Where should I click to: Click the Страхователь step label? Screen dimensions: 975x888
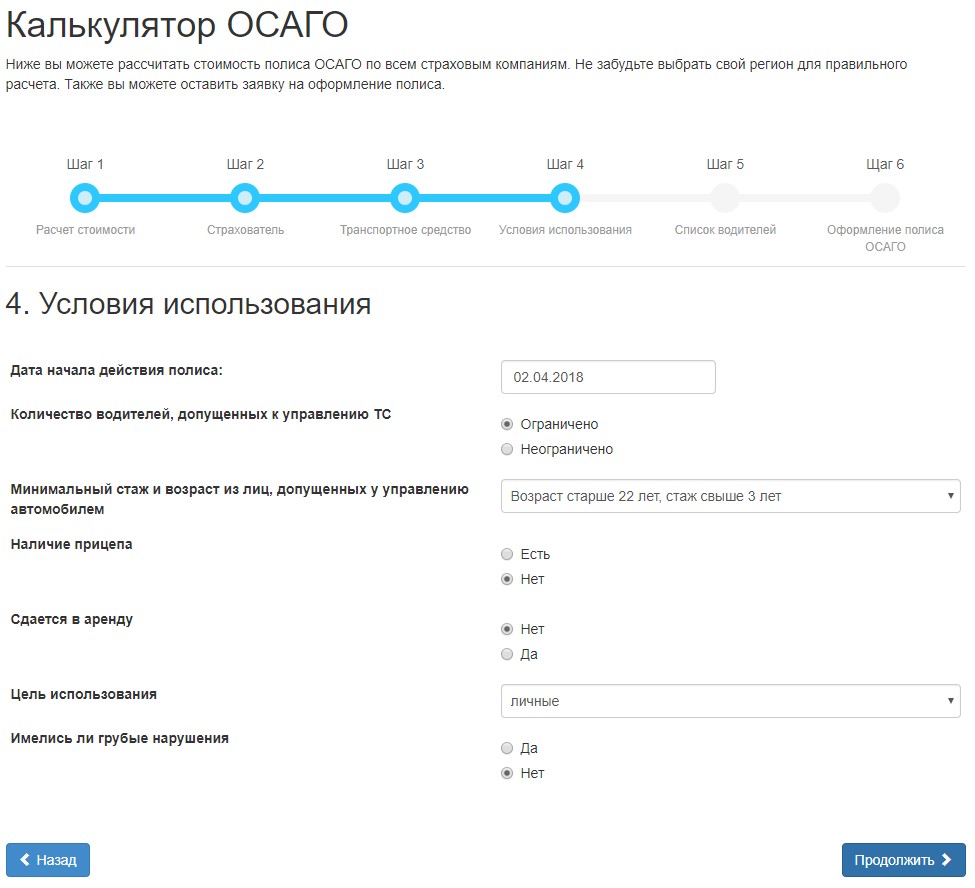point(245,230)
